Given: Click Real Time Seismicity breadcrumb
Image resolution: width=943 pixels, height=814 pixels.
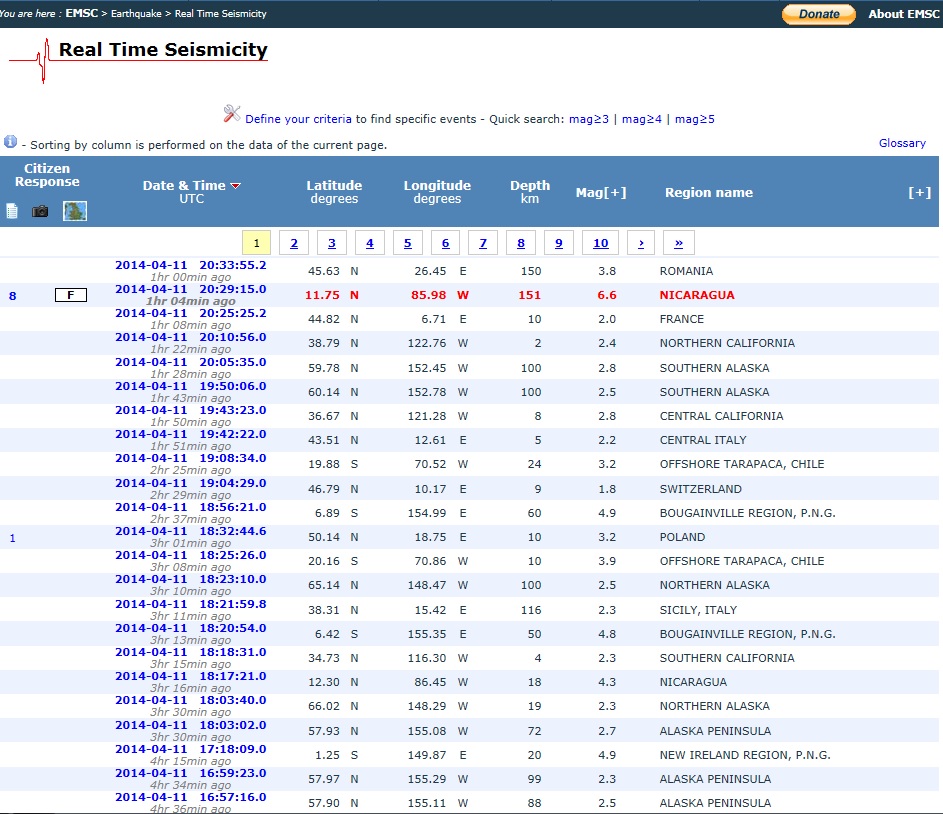Looking at the screenshot, I should click(221, 13).
